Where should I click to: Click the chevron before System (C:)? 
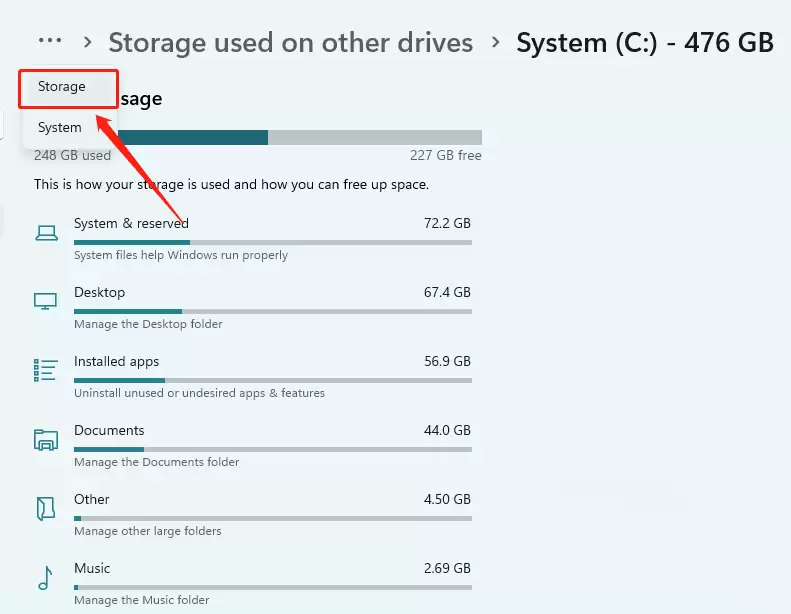click(x=495, y=42)
